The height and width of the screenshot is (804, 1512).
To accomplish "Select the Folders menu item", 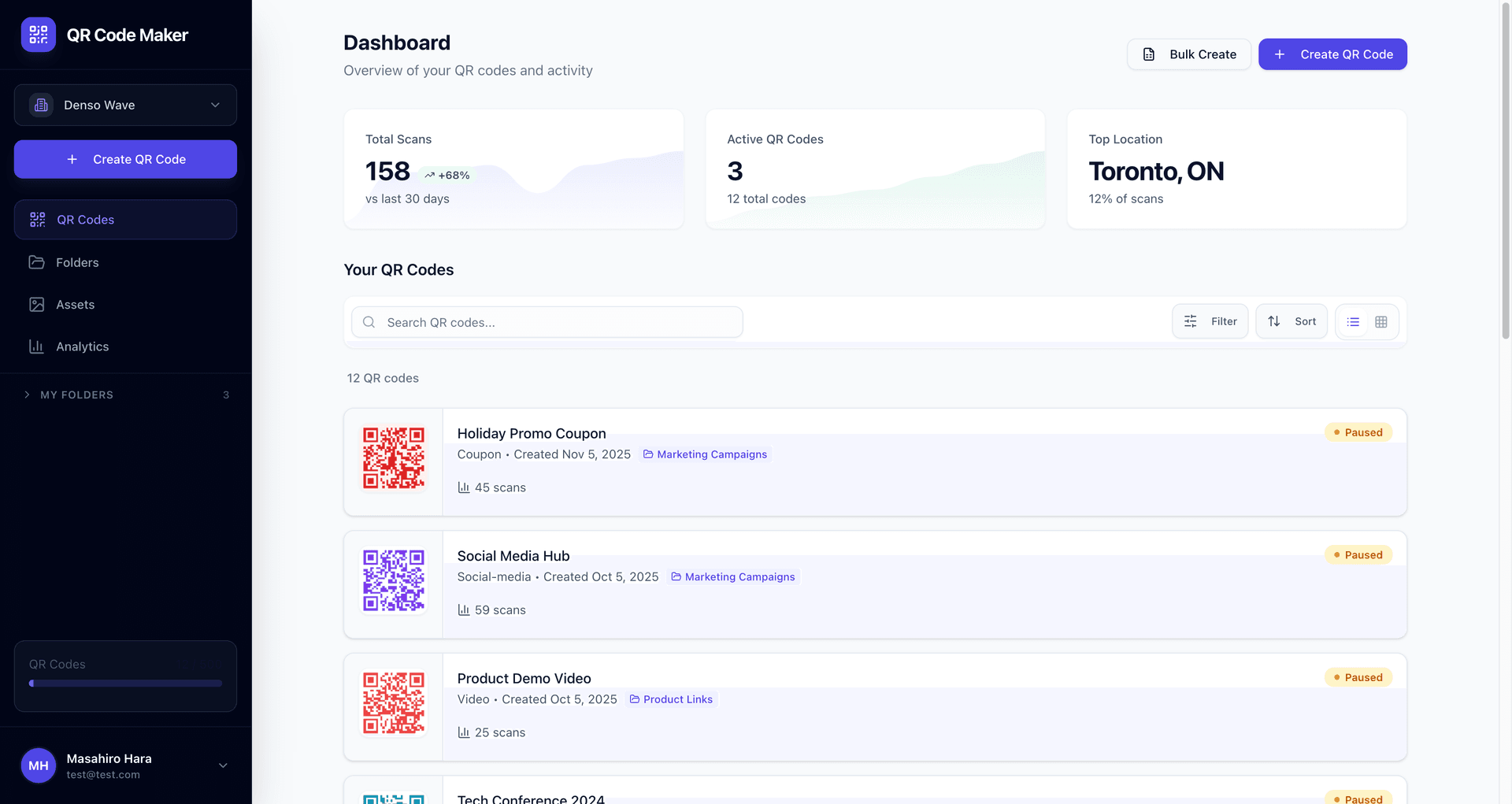I will click(x=76, y=262).
